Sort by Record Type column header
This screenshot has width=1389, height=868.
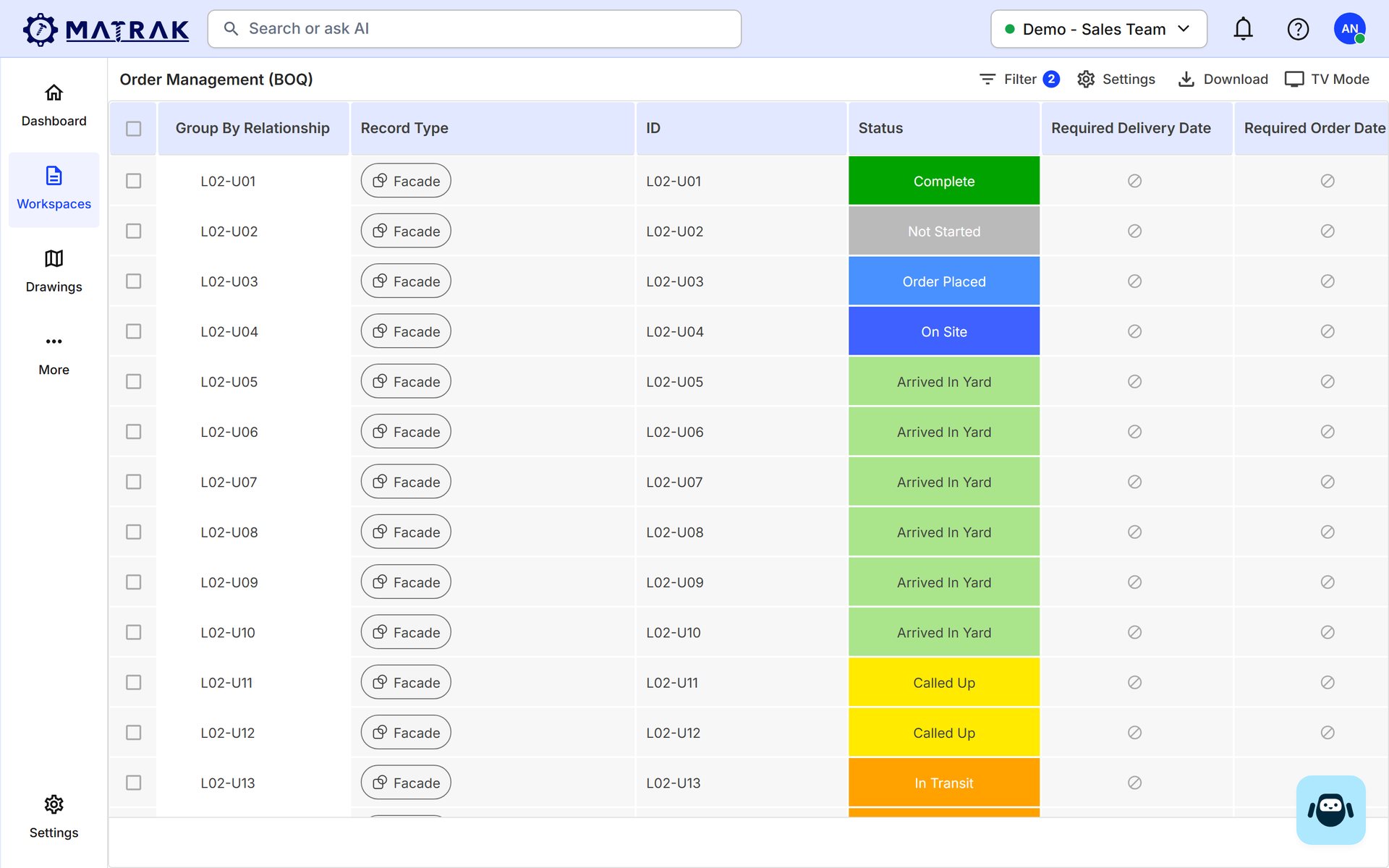(x=493, y=128)
